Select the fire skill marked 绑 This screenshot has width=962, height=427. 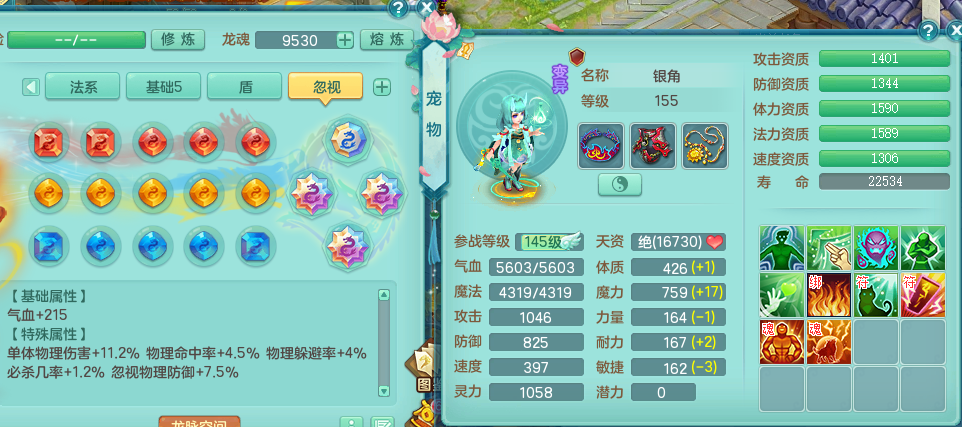(x=829, y=295)
